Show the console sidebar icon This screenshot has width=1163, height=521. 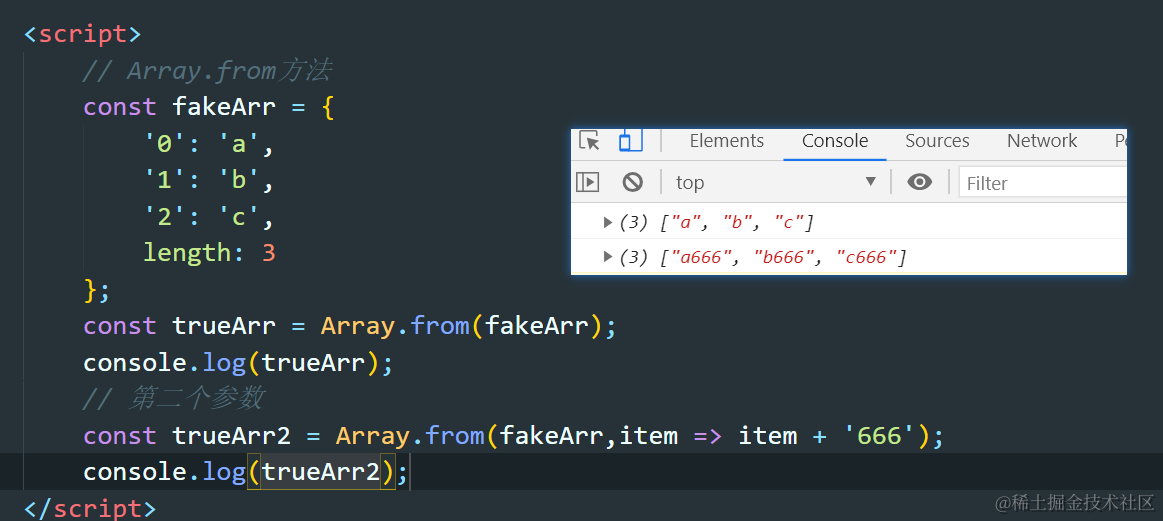click(587, 182)
